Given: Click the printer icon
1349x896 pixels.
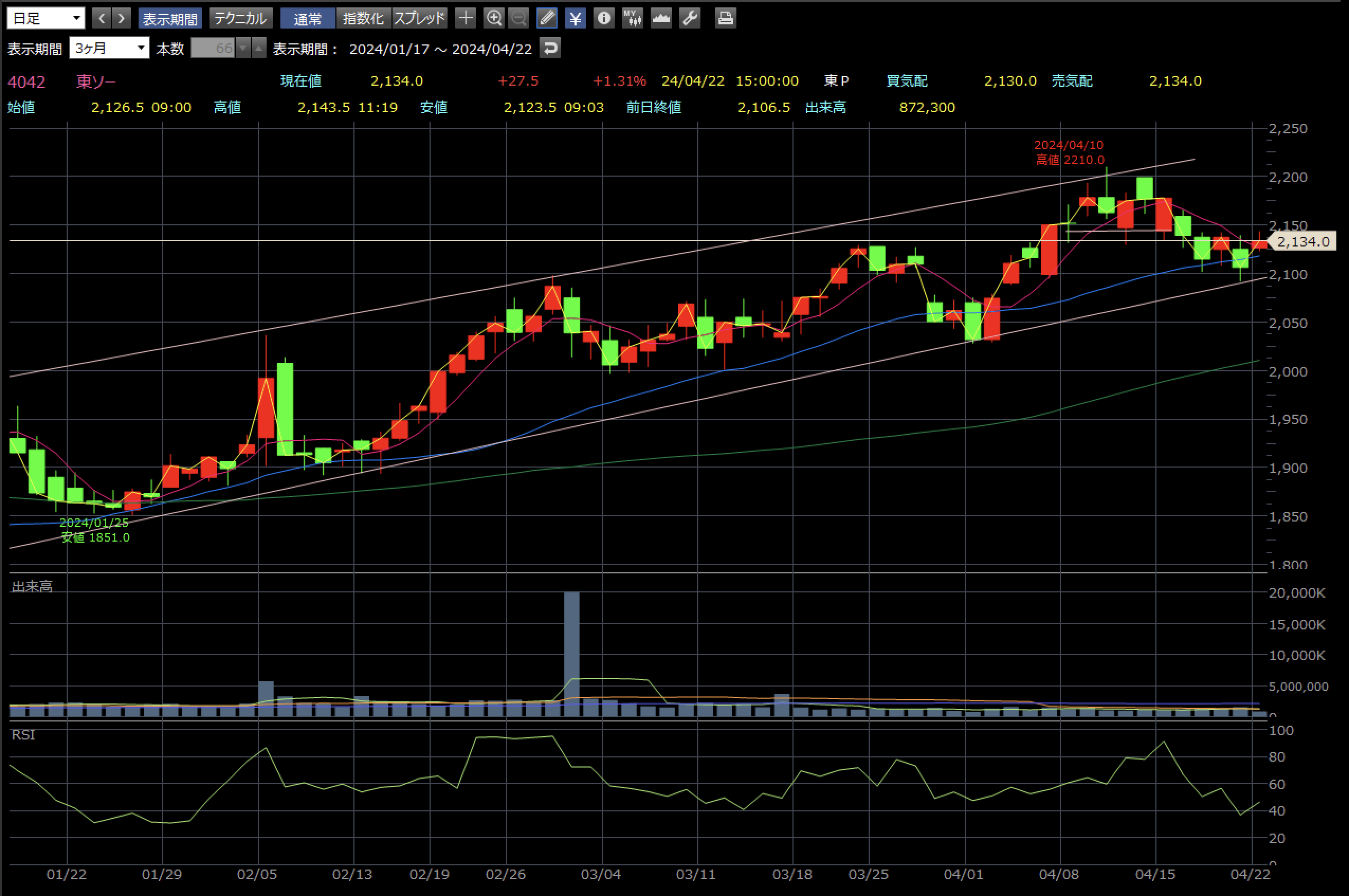Looking at the screenshot, I should point(725,19).
